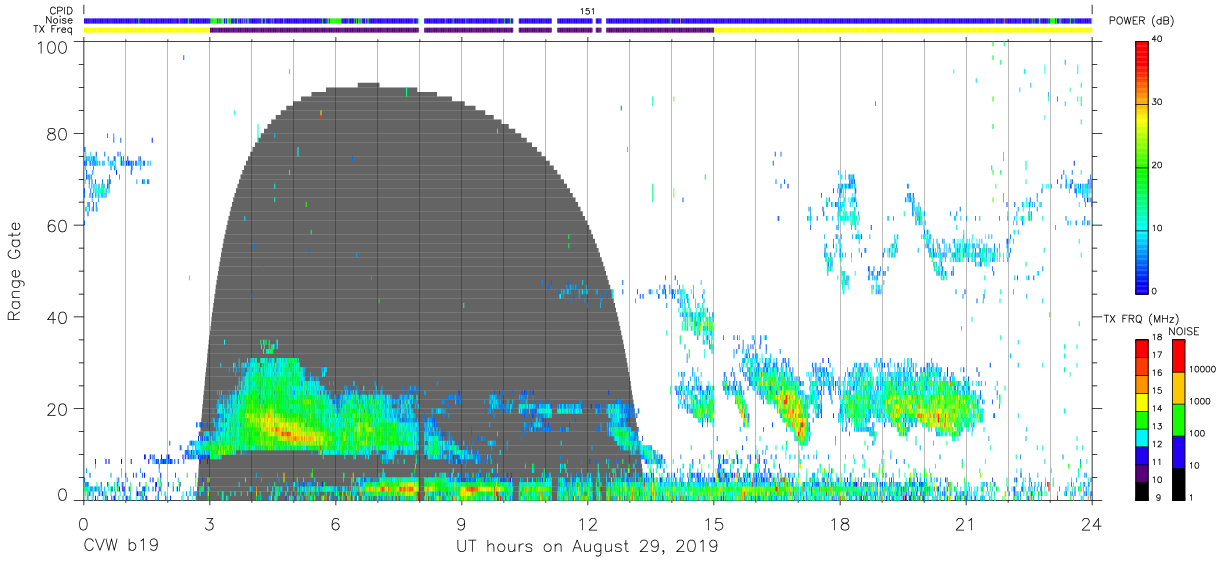
Task: Click the 15 tick on UT hours axis
Action: (714, 524)
